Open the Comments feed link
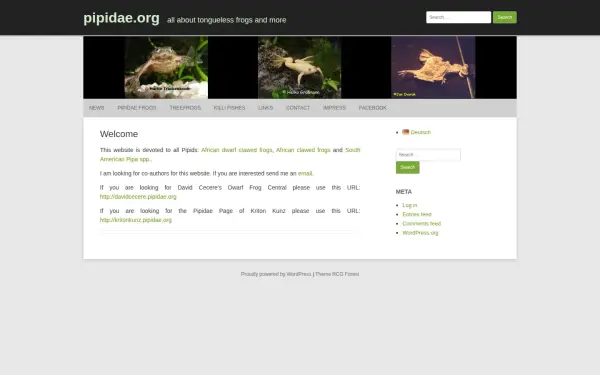This screenshot has height=375, width=600. point(422,223)
